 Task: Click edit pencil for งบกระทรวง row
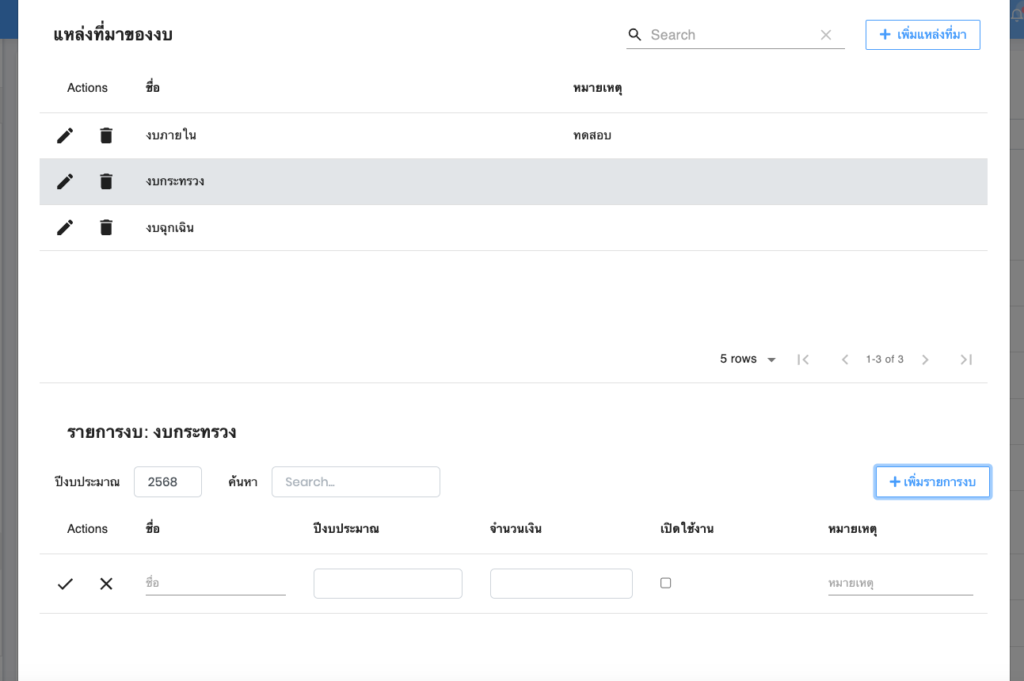(65, 181)
